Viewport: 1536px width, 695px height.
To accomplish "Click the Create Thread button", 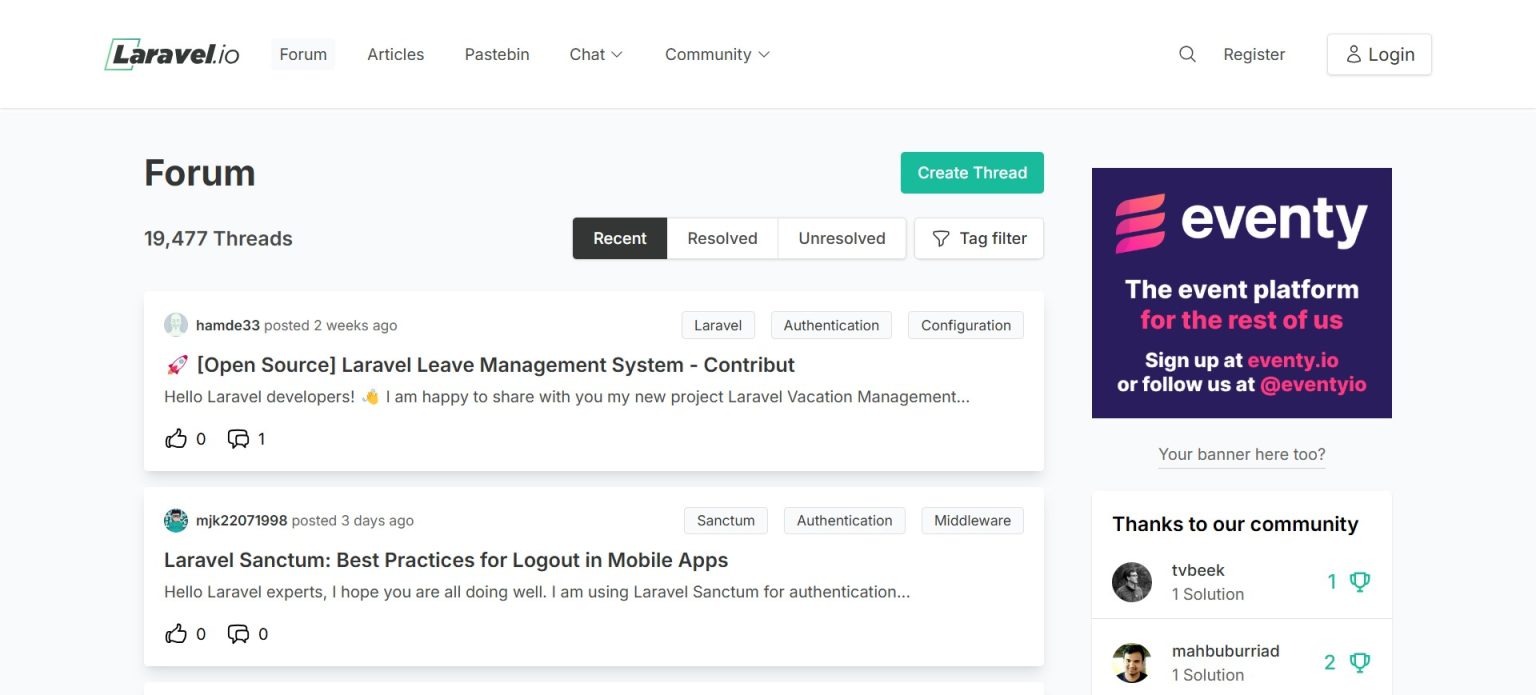I will coord(972,173).
